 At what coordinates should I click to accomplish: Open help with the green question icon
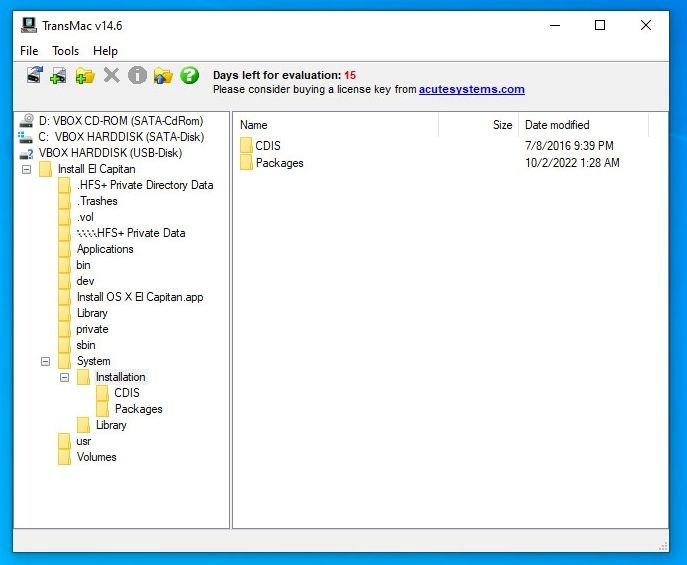[189, 75]
